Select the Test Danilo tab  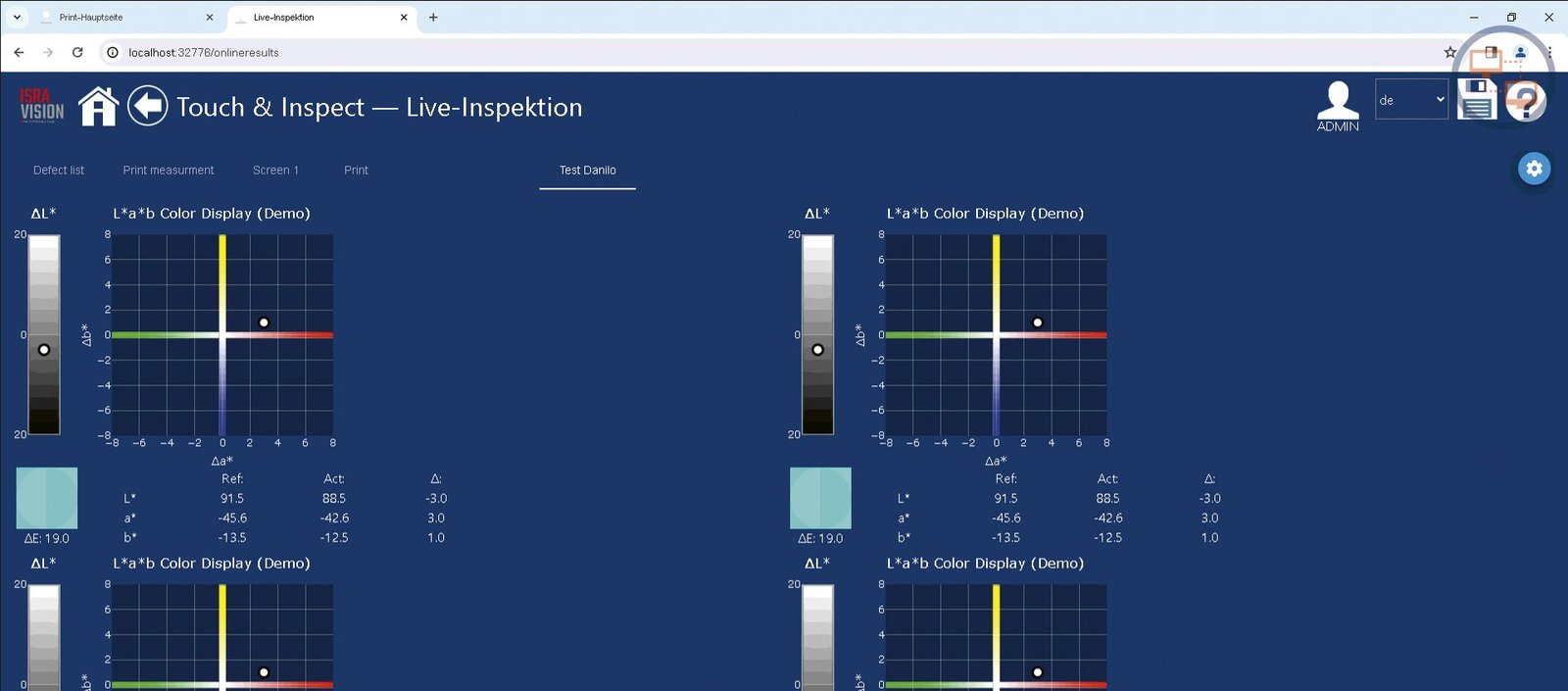click(x=588, y=170)
